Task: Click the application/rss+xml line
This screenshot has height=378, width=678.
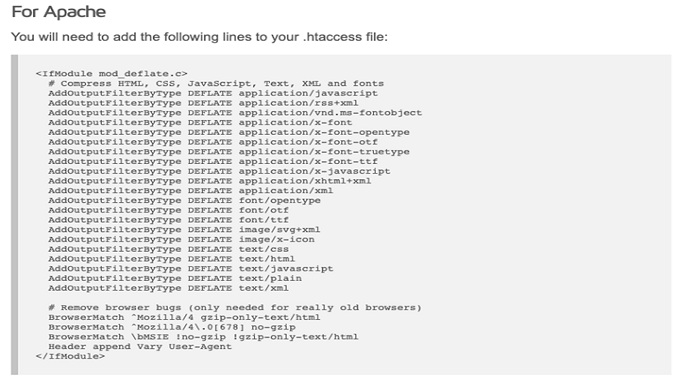Action: [203, 103]
